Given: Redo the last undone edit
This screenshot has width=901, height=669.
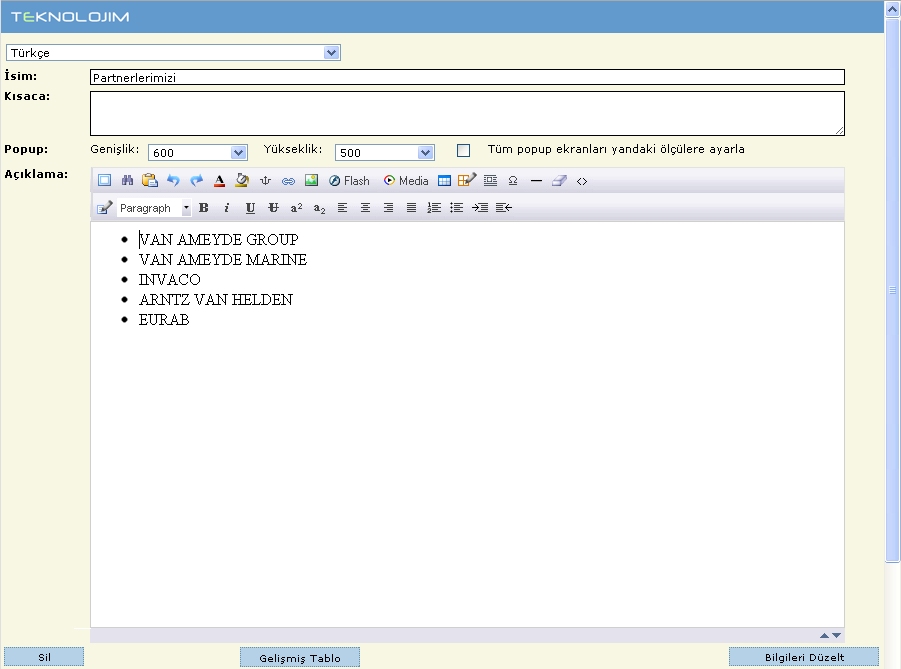Looking at the screenshot, I should (x=197, y=180).
